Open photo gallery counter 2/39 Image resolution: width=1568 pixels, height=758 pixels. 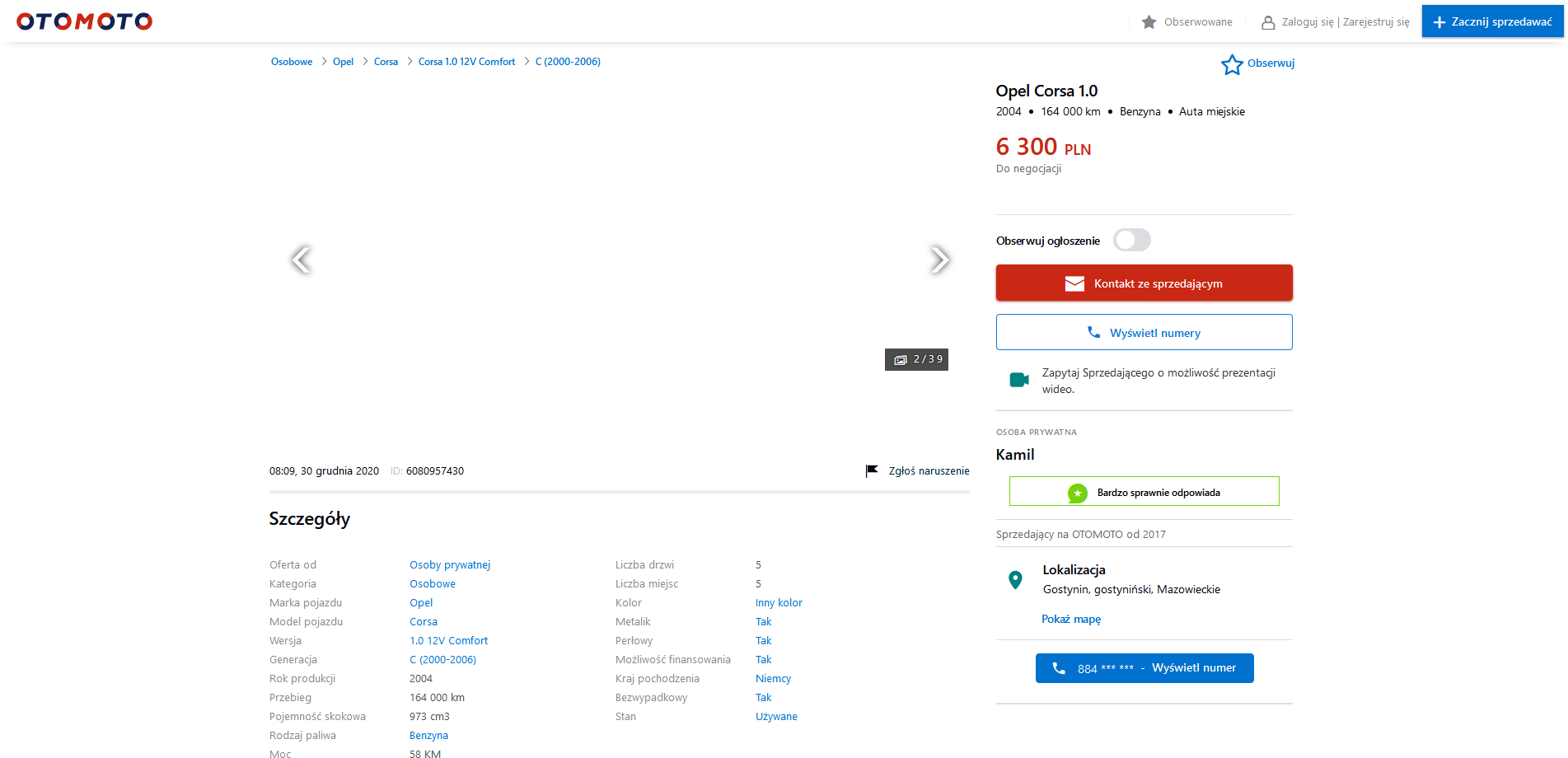pos(916,359)
